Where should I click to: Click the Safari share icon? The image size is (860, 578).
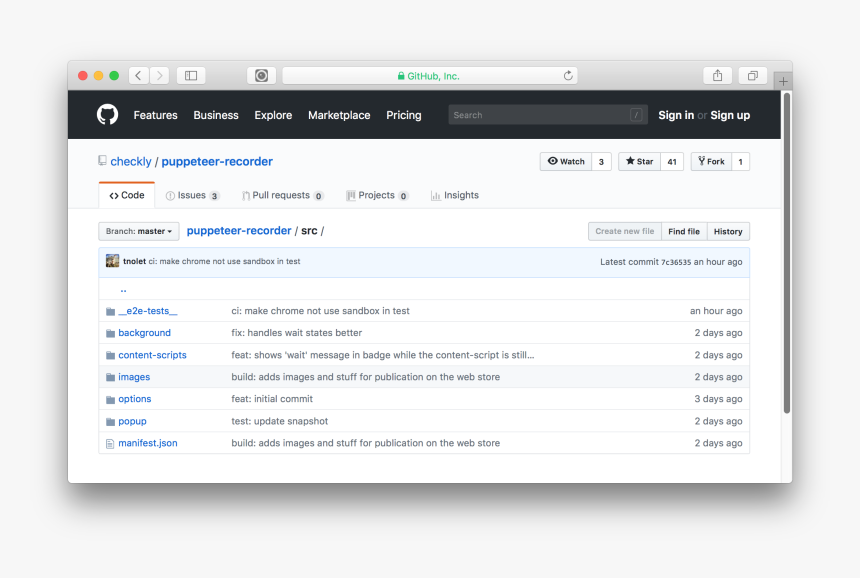pos(717,76)
